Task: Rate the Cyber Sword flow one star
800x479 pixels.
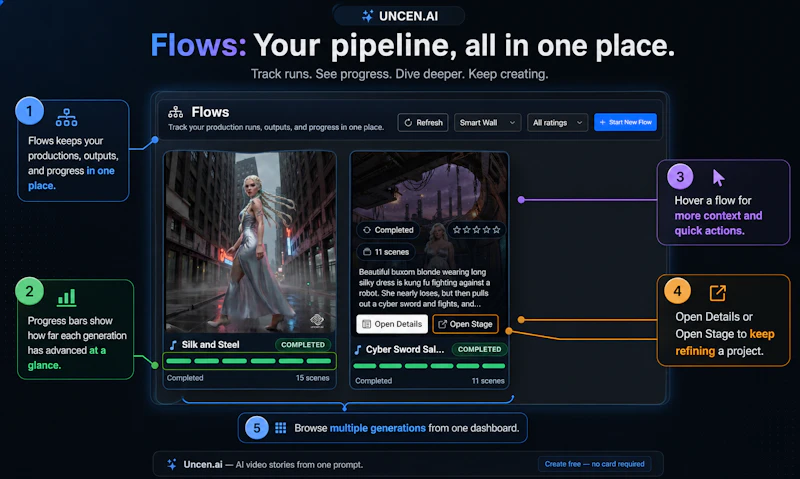Action: pyautogui.click(x=457, y=230)
